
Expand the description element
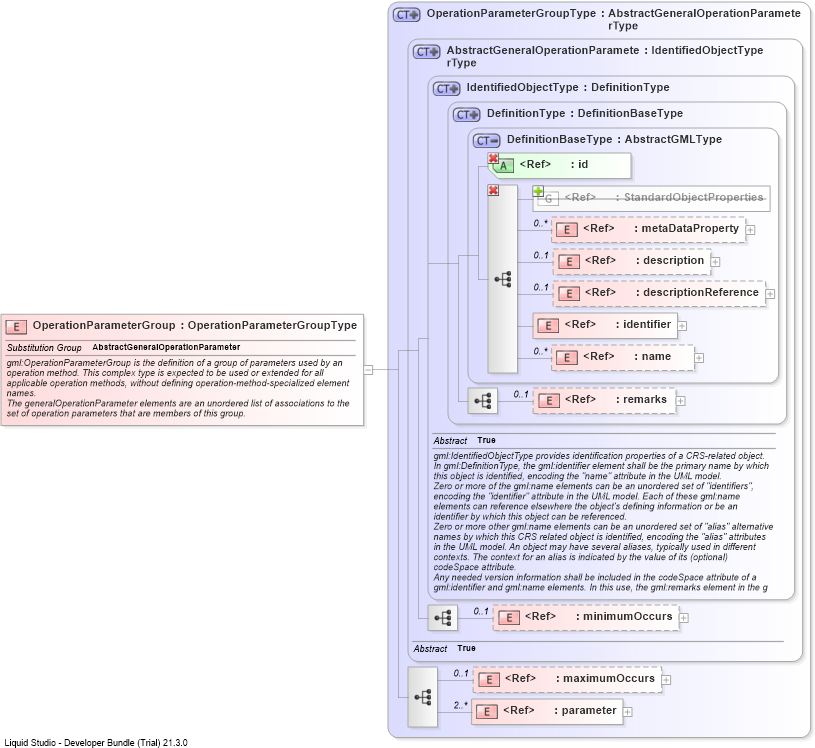click(715, 262)
